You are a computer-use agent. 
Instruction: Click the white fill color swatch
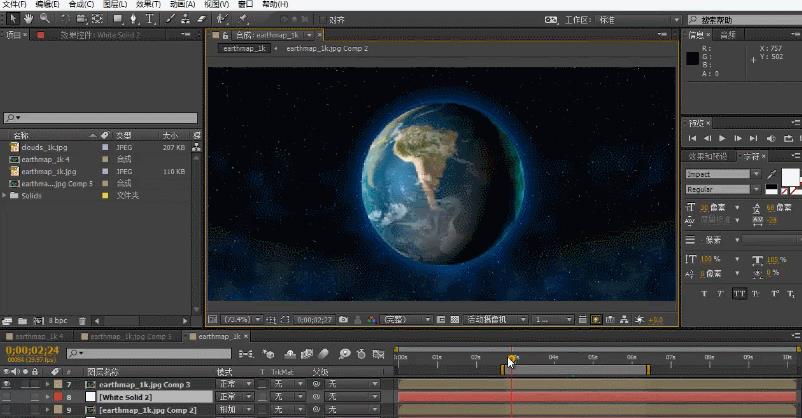[790, 177]
